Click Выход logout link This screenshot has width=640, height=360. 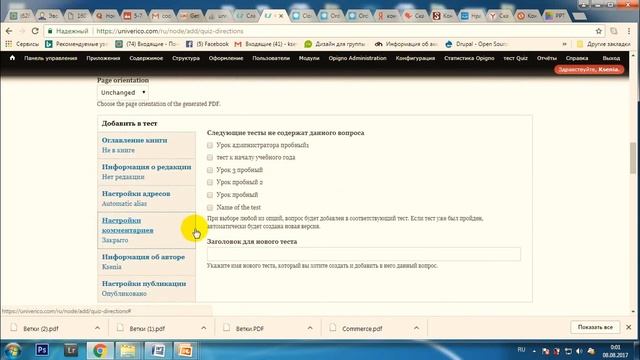point(611,58)
